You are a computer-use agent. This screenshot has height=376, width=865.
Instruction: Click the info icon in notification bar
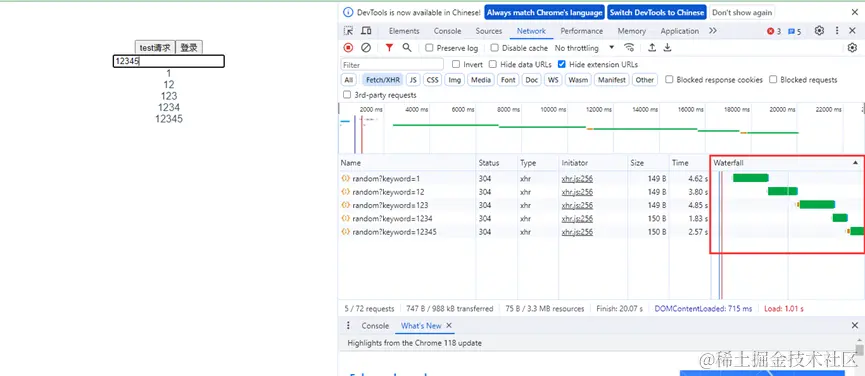click(x=348, y=12)
